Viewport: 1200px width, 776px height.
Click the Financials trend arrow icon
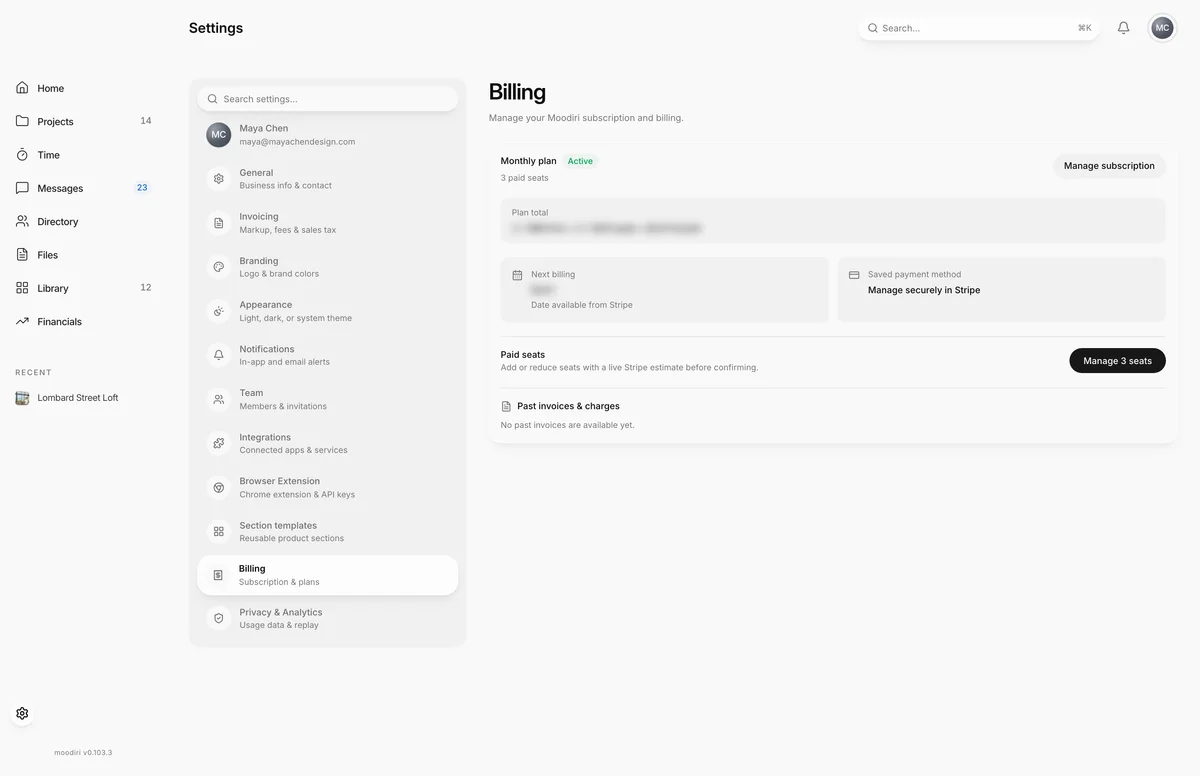pos(22,321)
